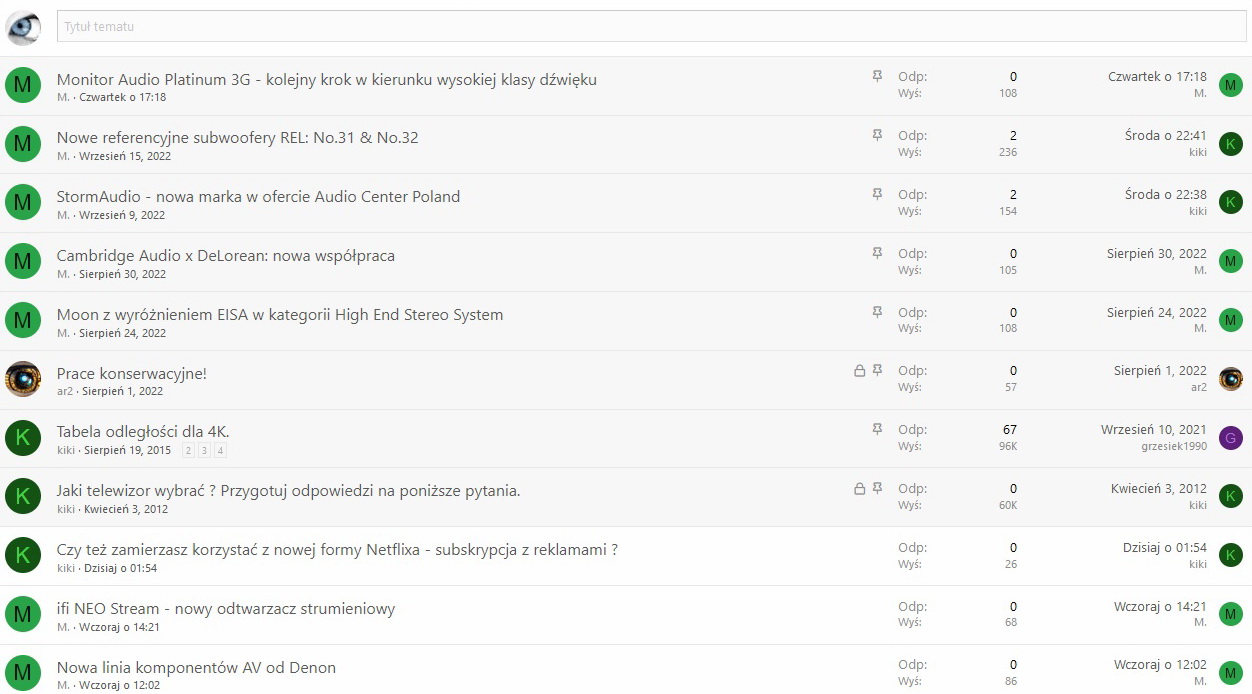The width and height of the screenshot is (1252, 694).
Task: Open the Nowe referencyjne subwoofery REL thread
Action: 238,138
